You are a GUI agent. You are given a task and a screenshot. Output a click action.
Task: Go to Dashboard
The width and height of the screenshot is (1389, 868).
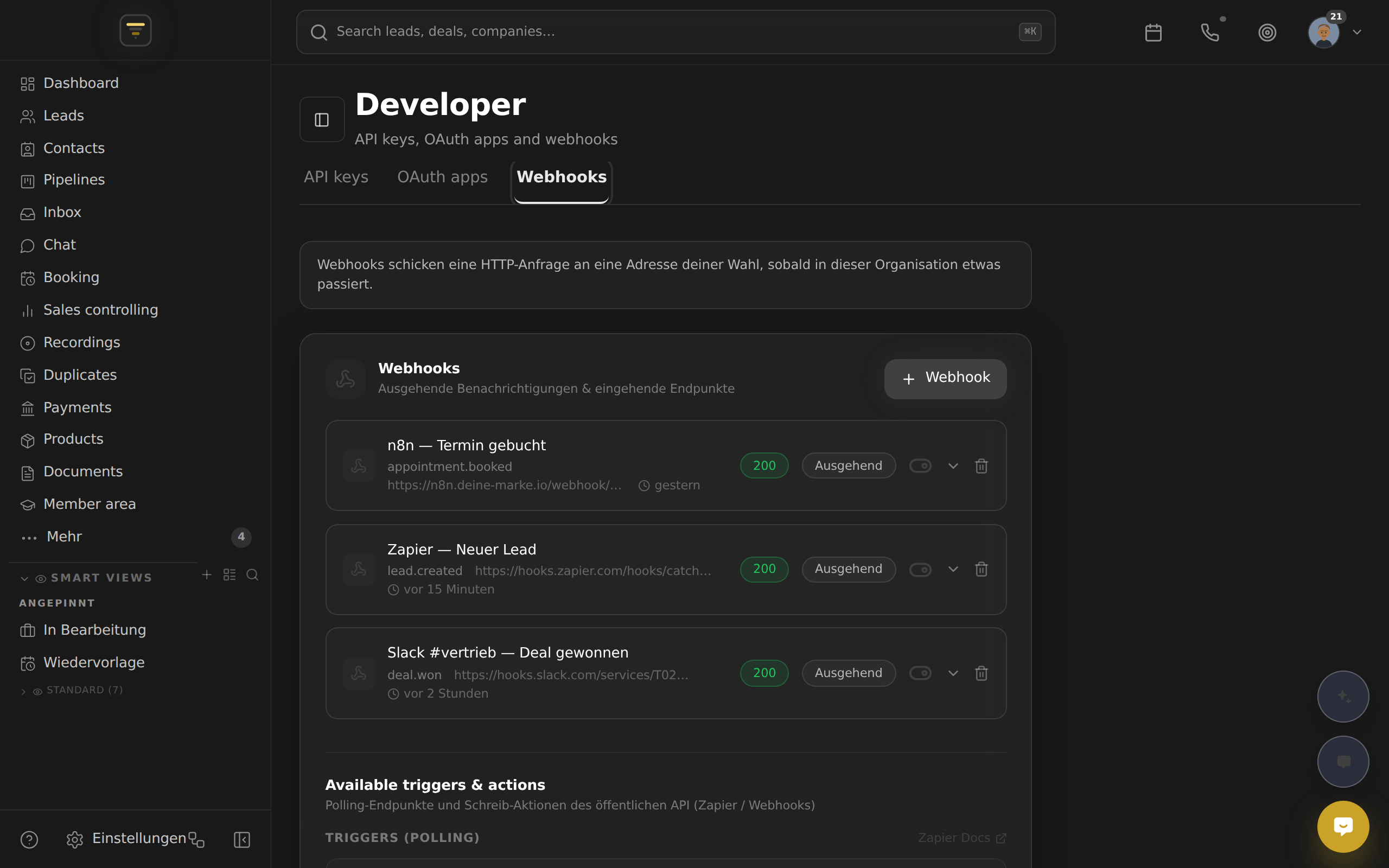coord(136,83)
